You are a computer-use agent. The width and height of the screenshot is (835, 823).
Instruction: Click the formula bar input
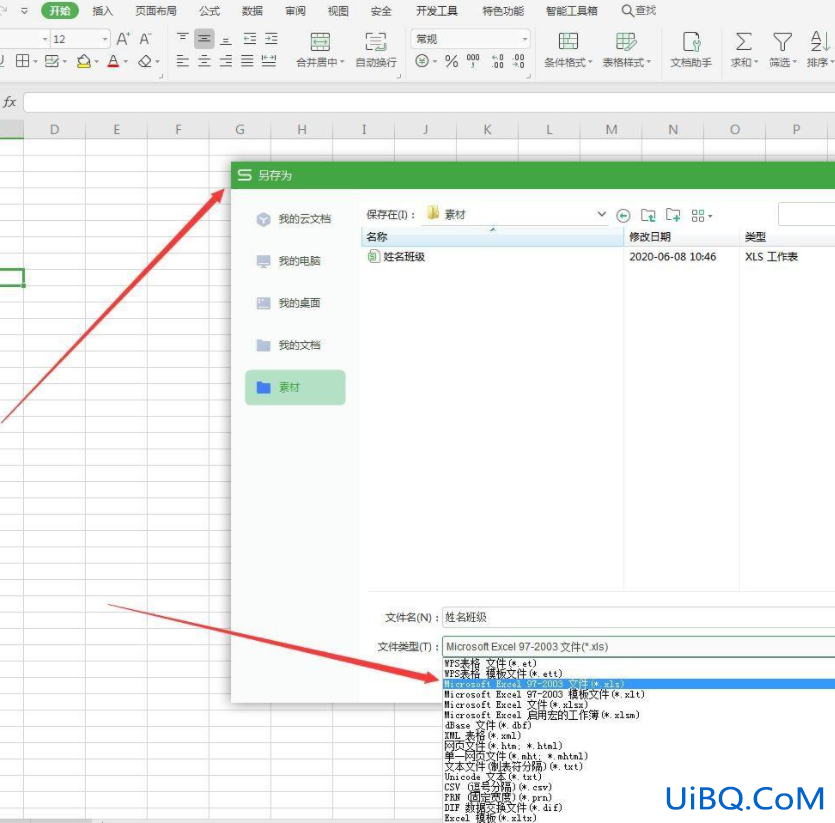tap(429, 102)
